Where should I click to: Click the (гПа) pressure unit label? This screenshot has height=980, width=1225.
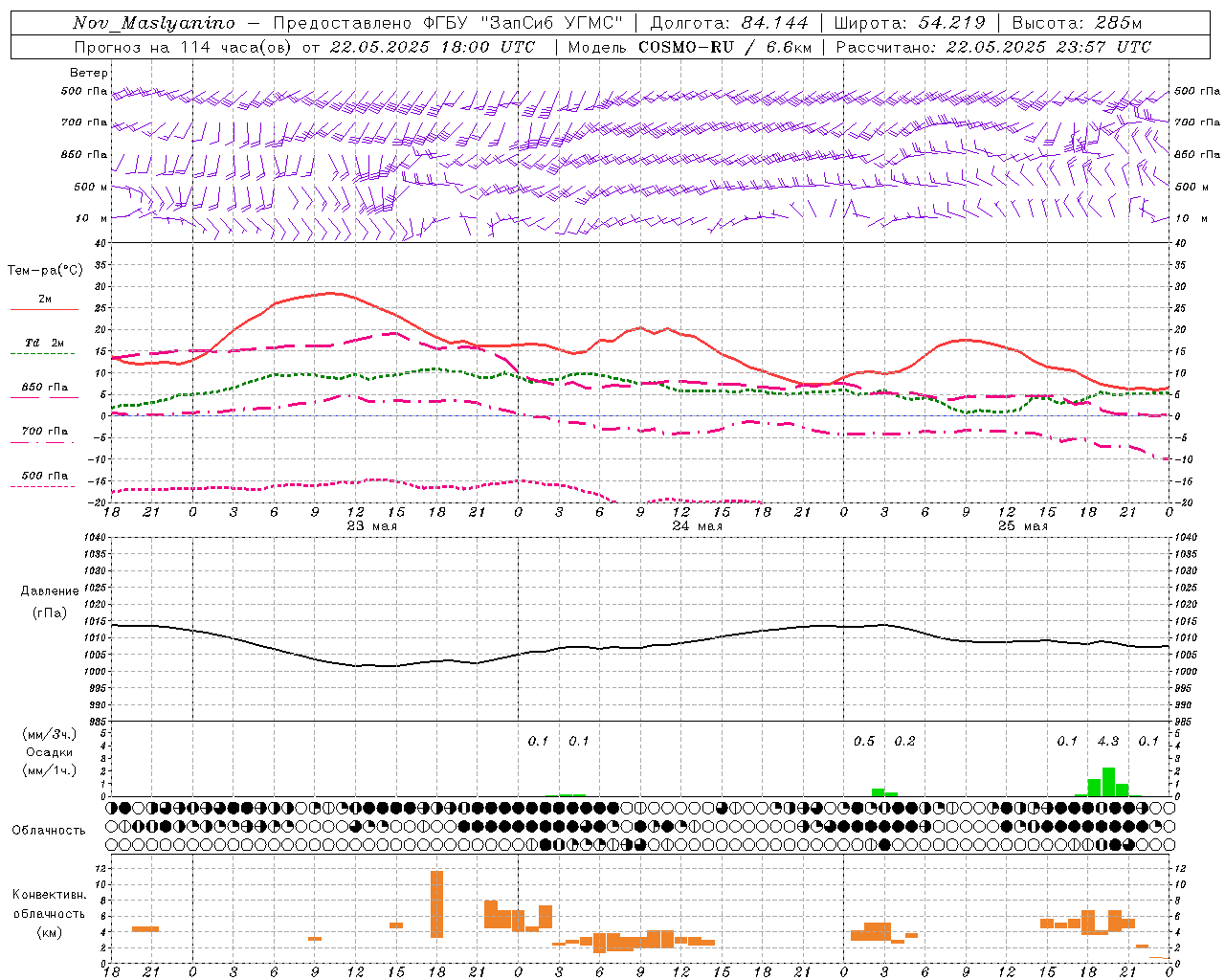(50, 613)
